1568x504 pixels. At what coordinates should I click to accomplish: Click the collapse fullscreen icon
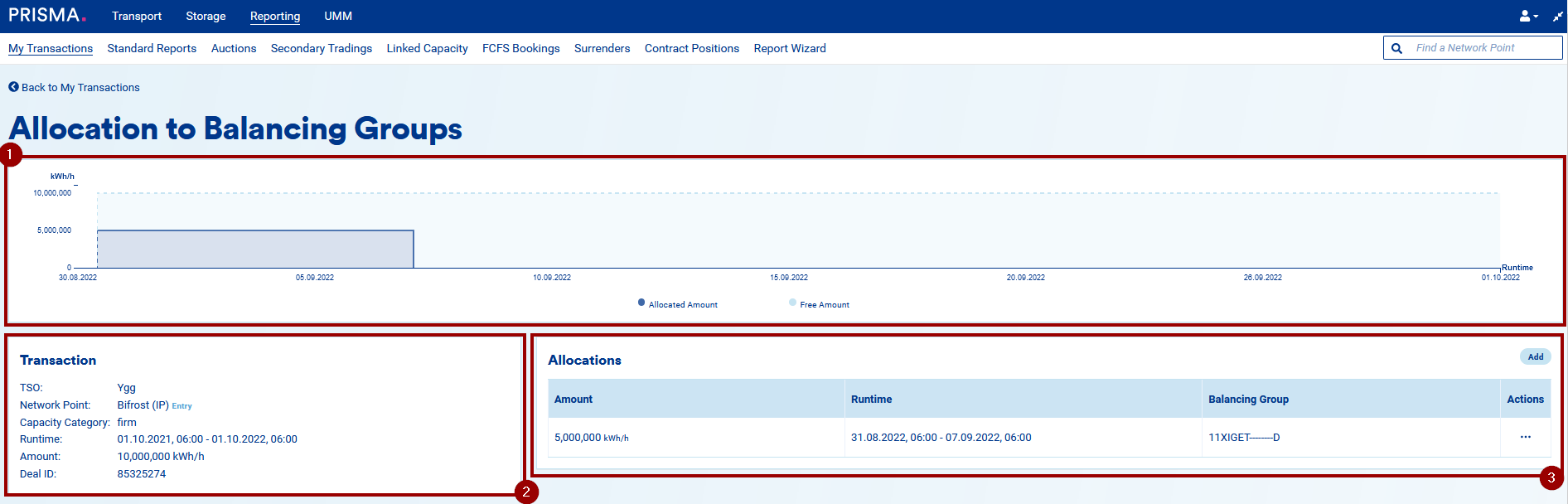coord(1557,16)
